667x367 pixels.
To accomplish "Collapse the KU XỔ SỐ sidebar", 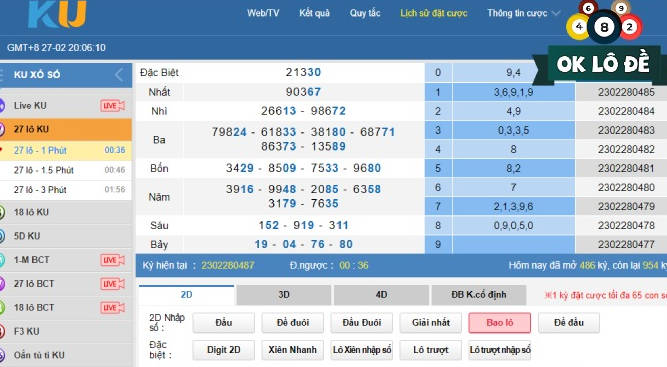I will pos(119,75).
